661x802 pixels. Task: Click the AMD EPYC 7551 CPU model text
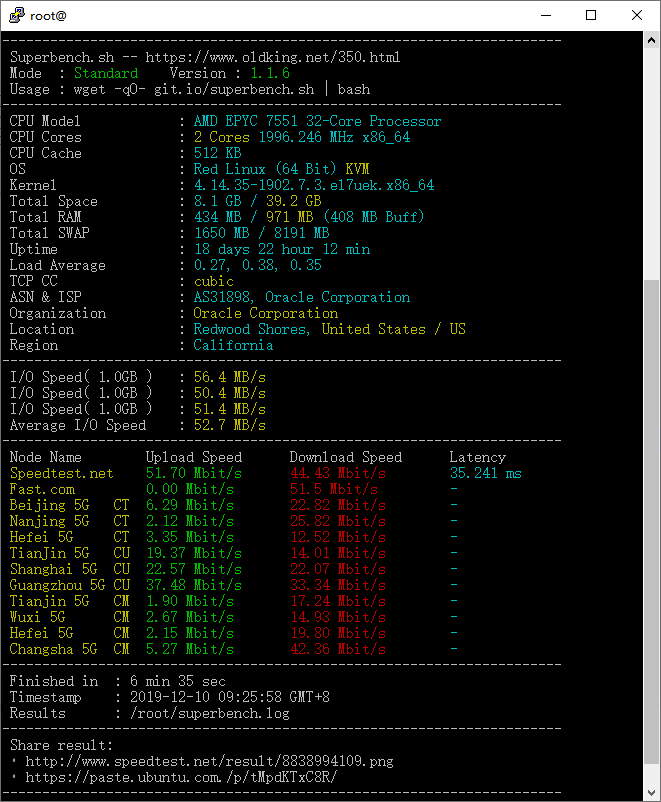tap(317, 121)
